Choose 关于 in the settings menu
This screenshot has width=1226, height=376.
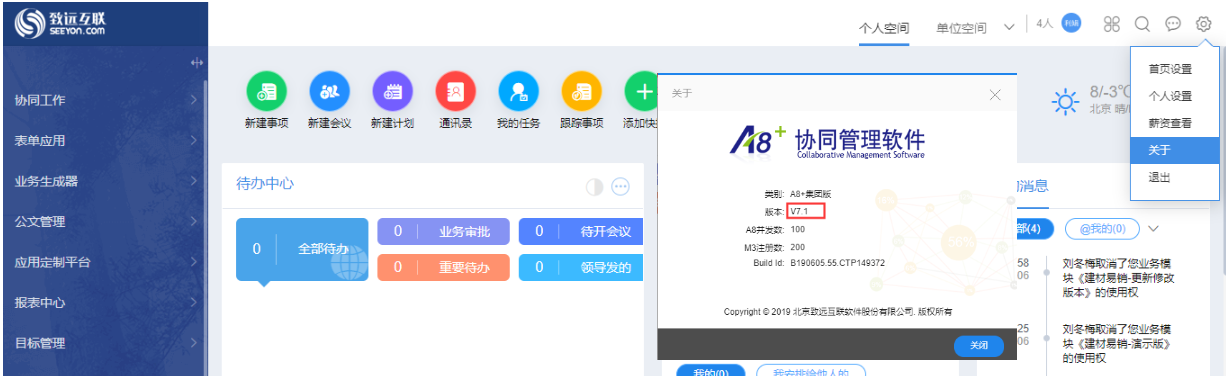coord(1175,150)
